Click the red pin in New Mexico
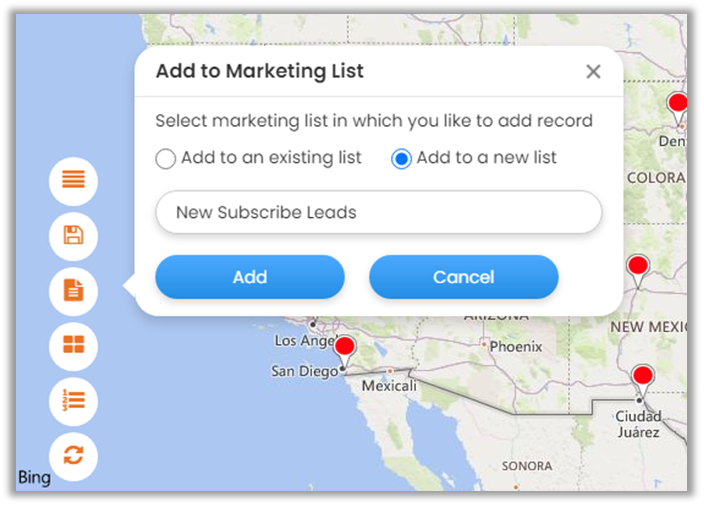 pos(637,268)
